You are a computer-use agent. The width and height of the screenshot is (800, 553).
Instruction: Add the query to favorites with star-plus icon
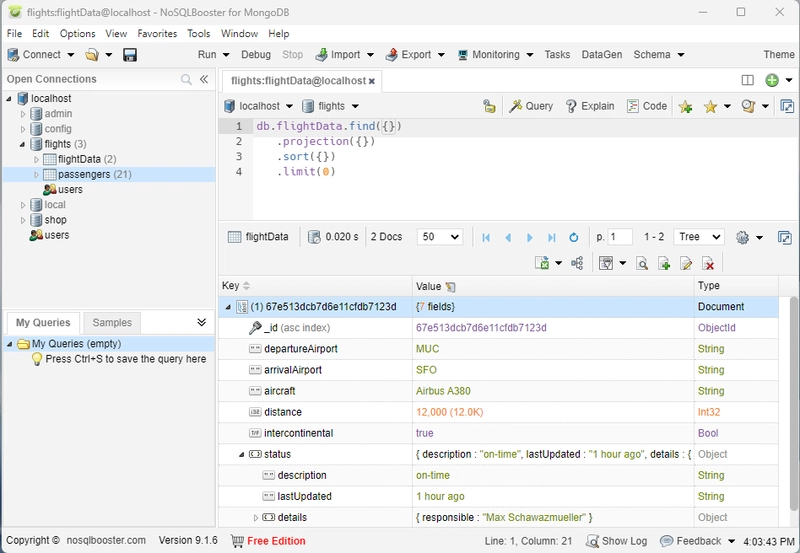(x=685, y=106)
